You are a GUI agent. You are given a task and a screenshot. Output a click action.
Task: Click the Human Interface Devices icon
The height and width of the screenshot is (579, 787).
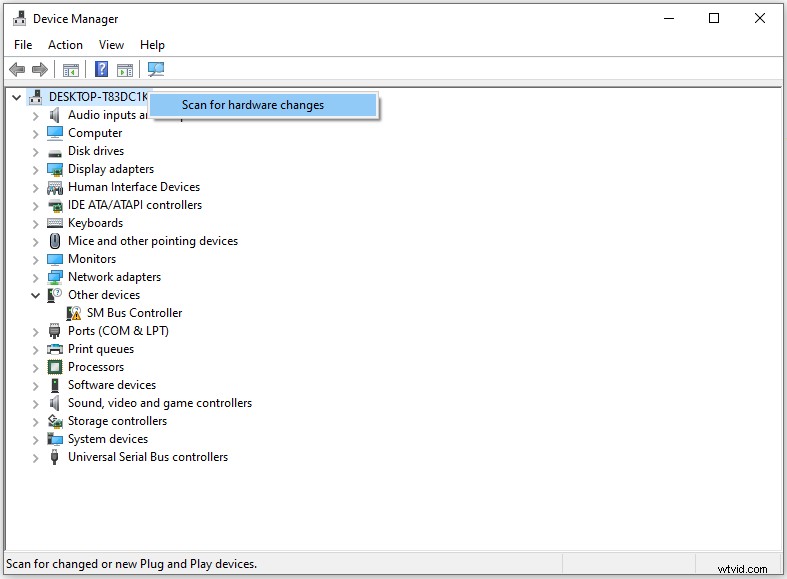pyautogui.click(x=55, y=188)
